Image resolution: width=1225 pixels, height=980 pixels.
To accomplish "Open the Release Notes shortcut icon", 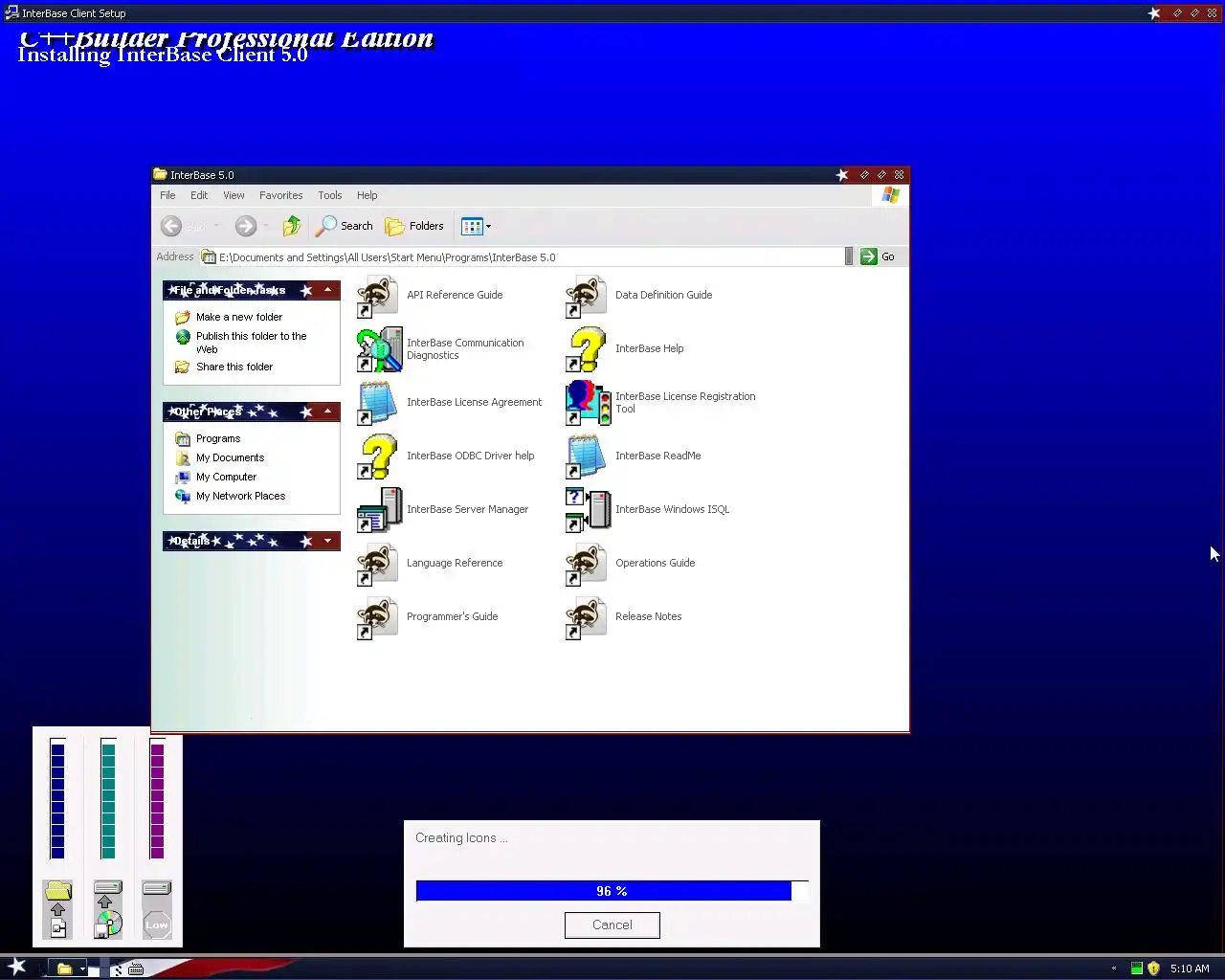I will [x=587, y=617].
